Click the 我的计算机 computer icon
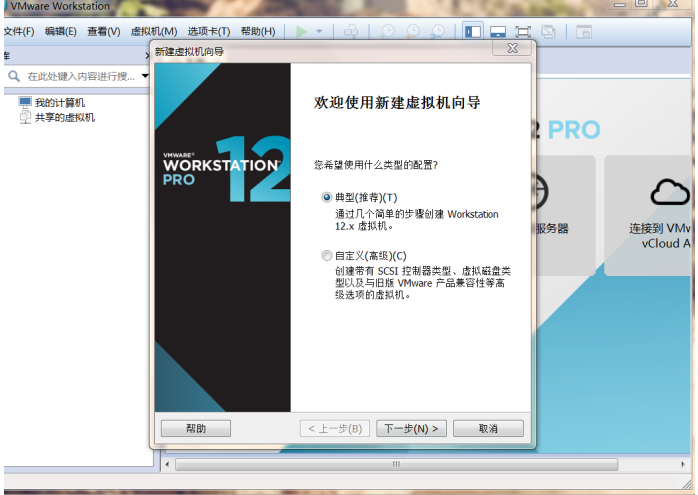Screen dimensions: 698x495 [25, 102]
